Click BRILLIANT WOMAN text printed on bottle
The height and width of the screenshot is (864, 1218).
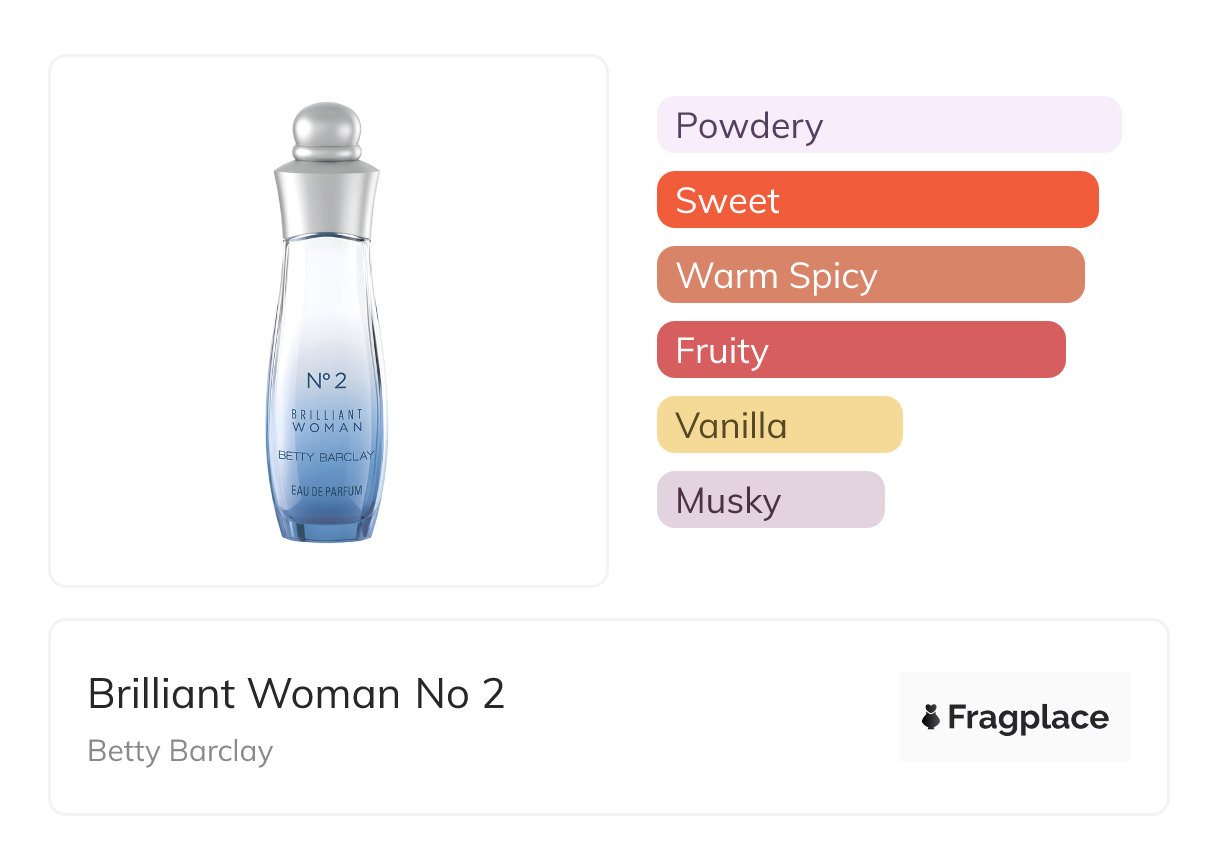point(326,421)
